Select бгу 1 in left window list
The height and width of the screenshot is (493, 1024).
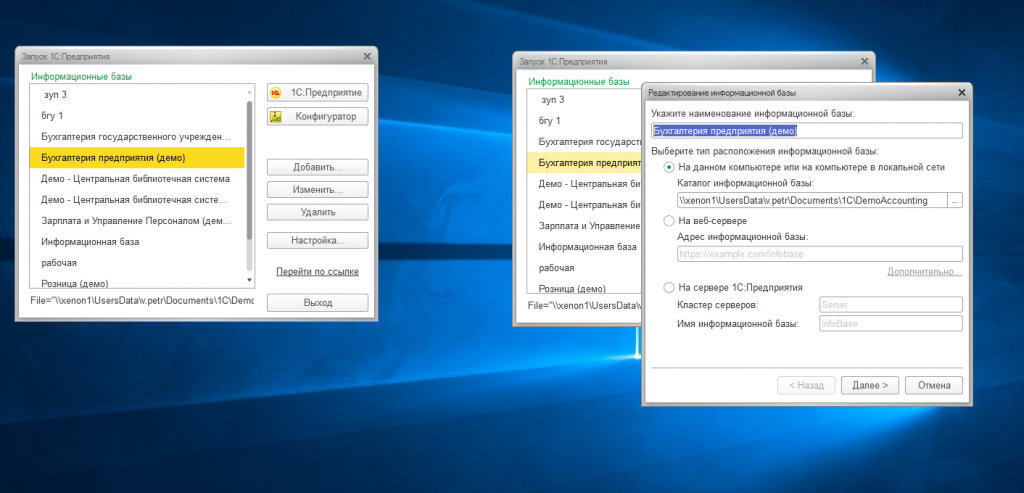click(137, 116)
